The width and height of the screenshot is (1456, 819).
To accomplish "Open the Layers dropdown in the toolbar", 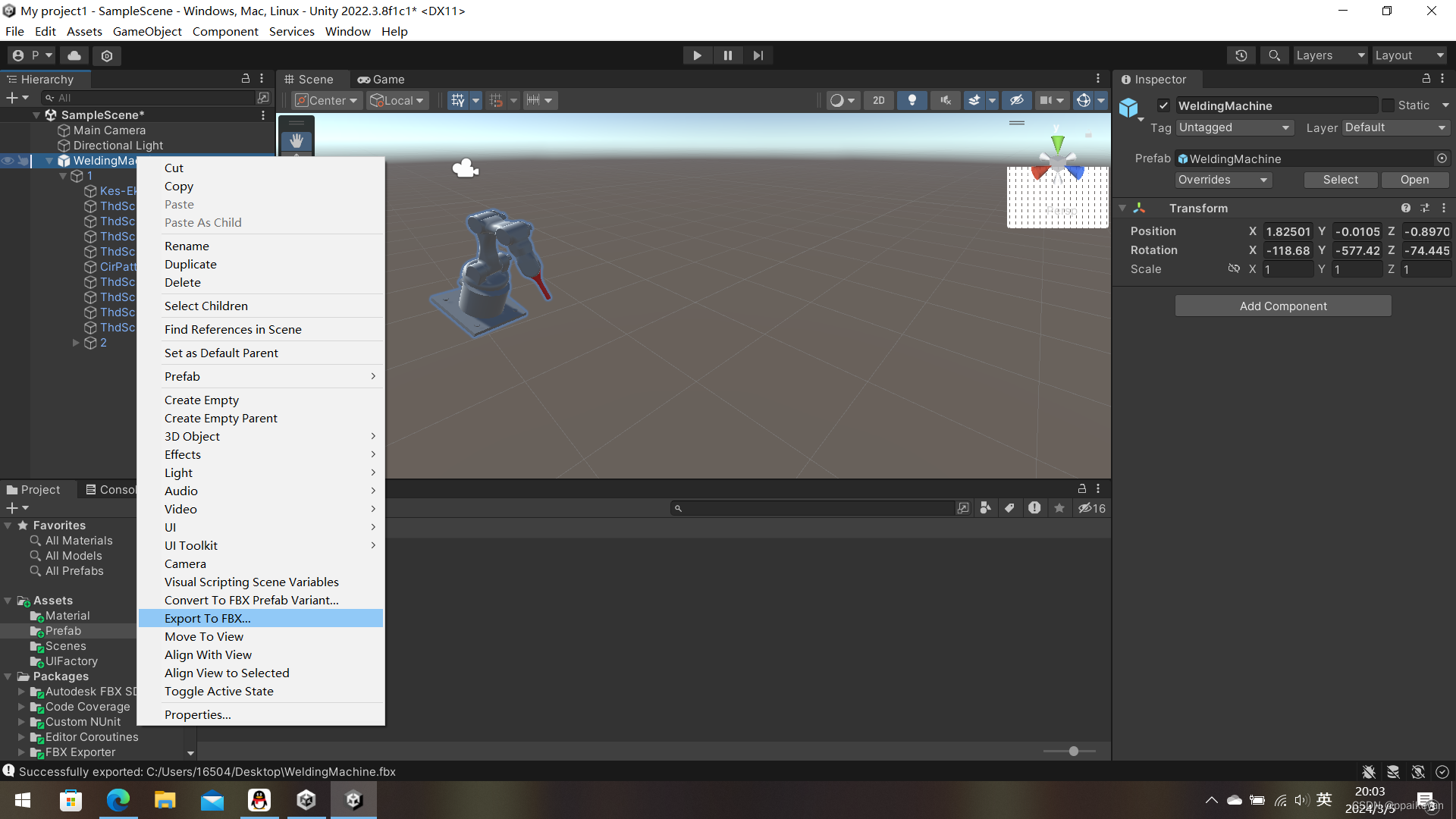I will 1330,55.
